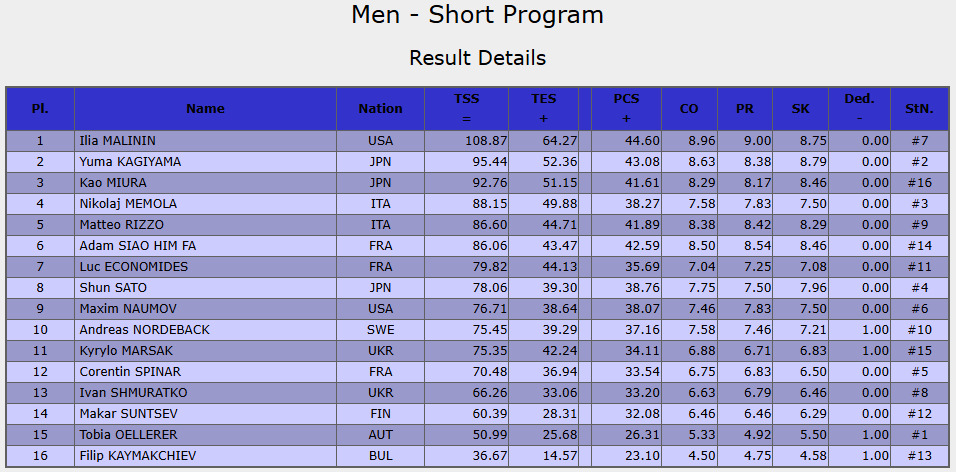Click the CO column header
This screenshot has height=472, width=956.
[689, 109]
